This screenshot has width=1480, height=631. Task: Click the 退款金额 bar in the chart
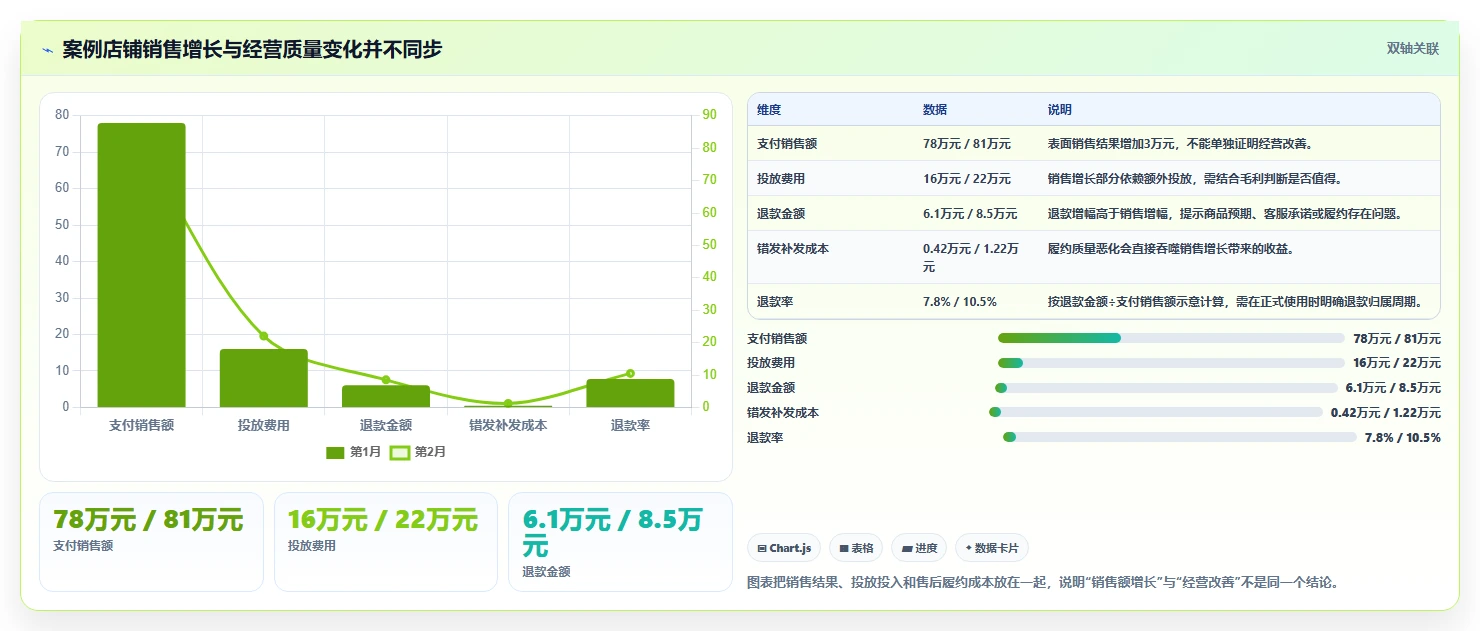click(386, 396)
